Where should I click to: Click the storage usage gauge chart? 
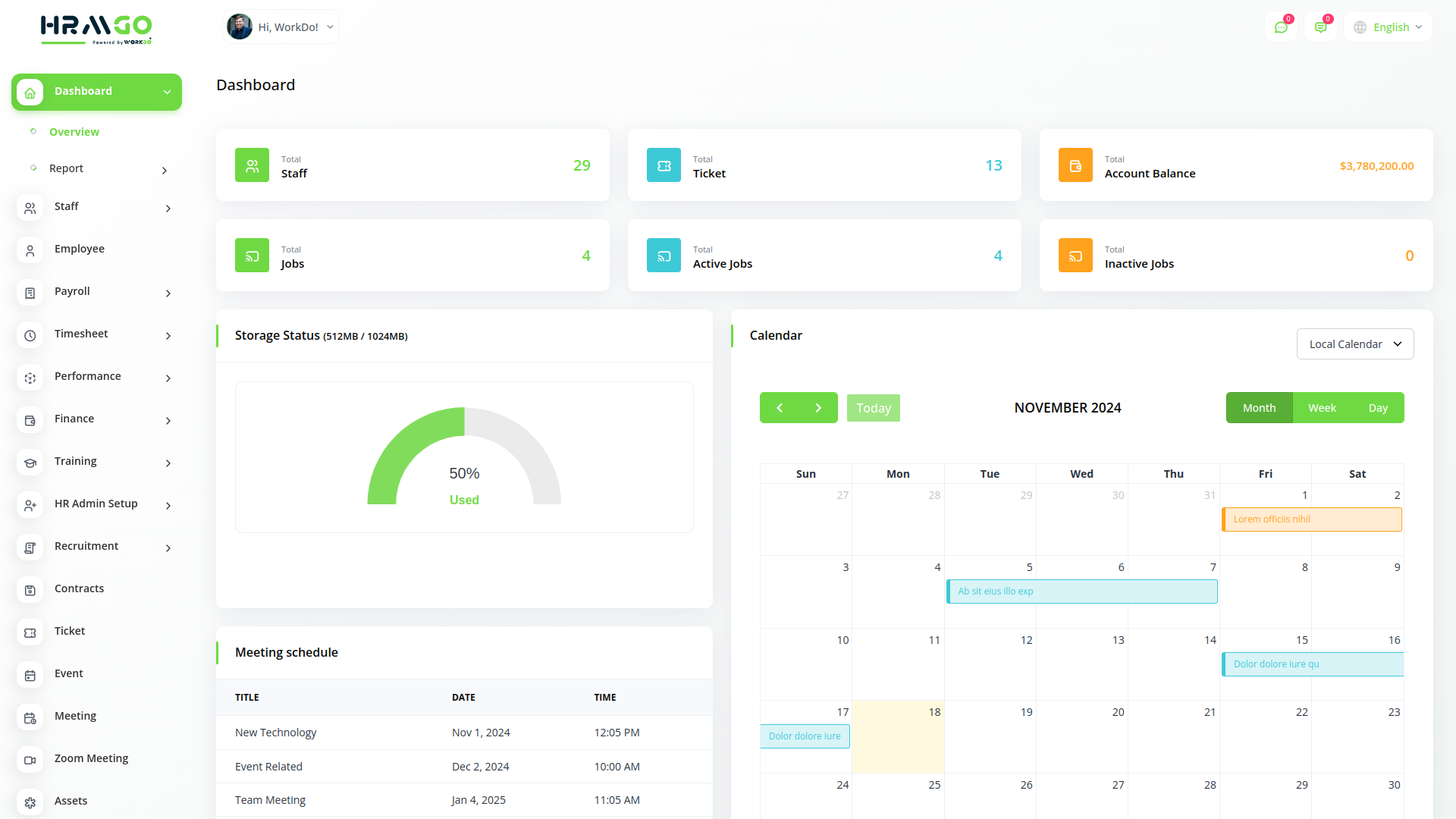click(464, 457)
